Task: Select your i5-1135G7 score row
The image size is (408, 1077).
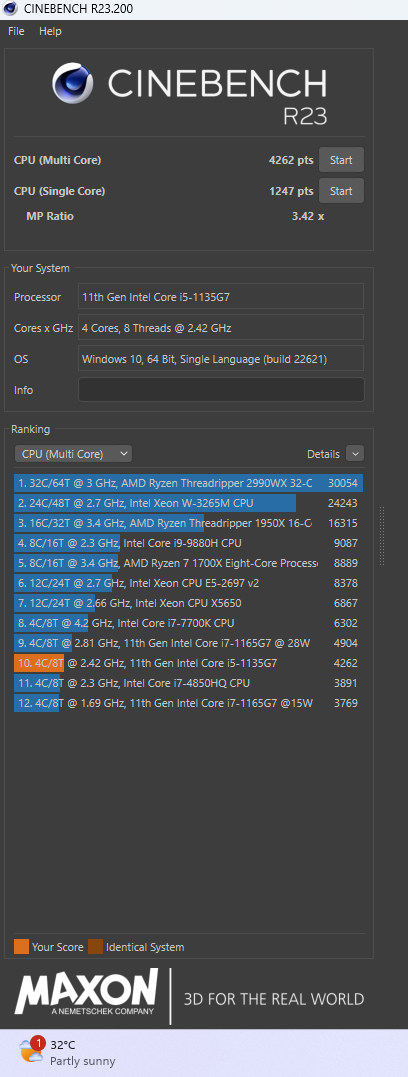Action: click(188, 663)
